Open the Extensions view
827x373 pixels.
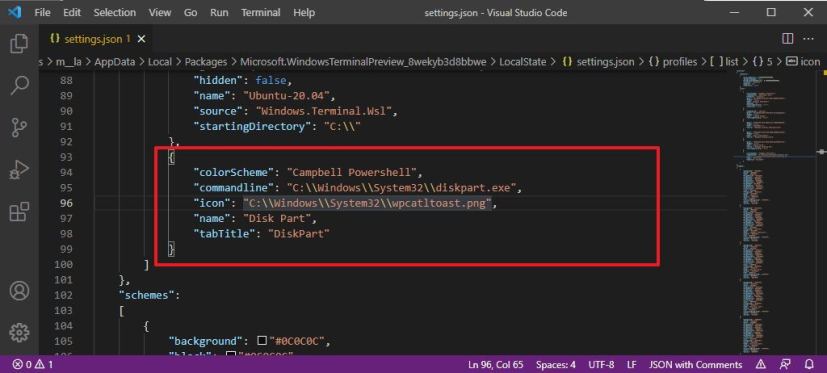click(x=19, y=212)
